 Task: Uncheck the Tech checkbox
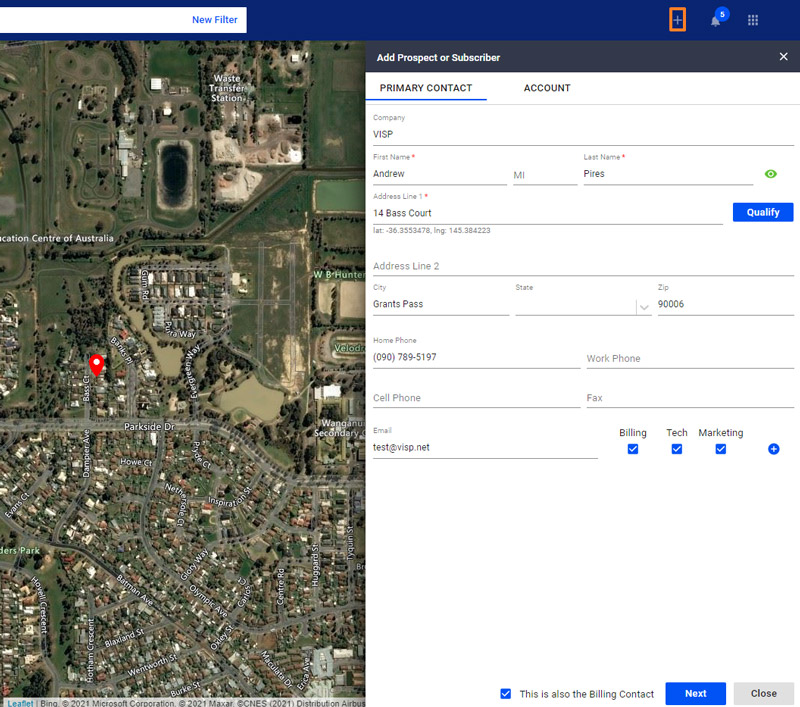pyautogui.click(x=677, y=449)
